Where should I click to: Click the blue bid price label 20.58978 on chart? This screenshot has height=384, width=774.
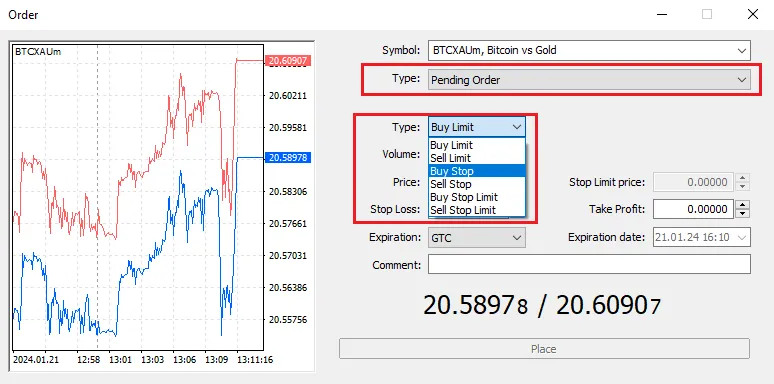288,157
